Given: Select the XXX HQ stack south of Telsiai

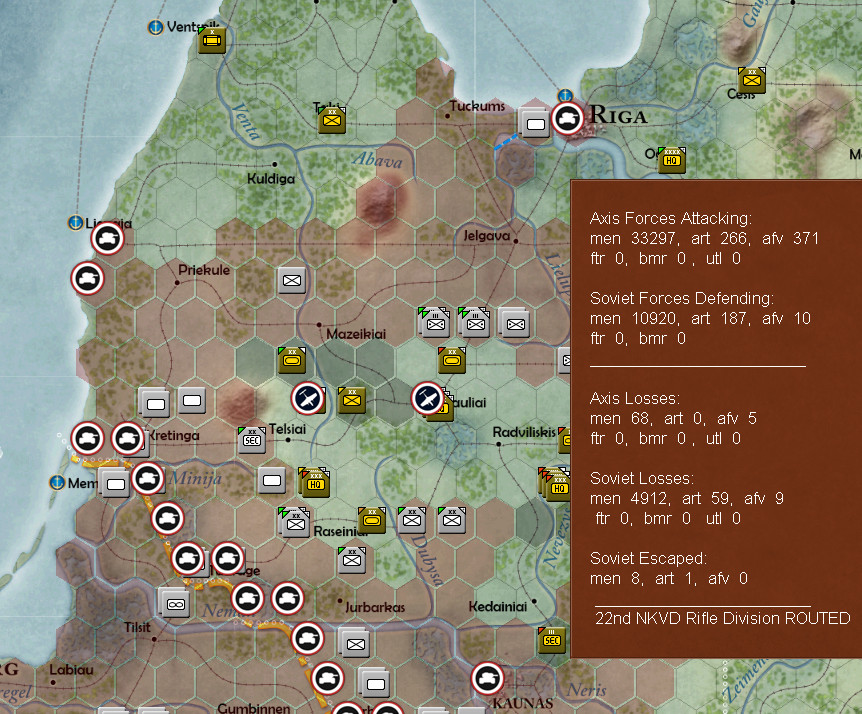Looking at the screenshot, I should pyautogui.click(x=314, y=482).
